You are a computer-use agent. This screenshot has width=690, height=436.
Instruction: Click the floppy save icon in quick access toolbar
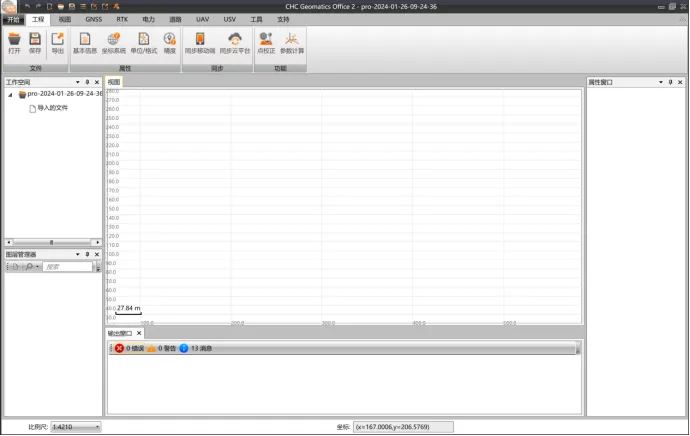click(72, 7)
